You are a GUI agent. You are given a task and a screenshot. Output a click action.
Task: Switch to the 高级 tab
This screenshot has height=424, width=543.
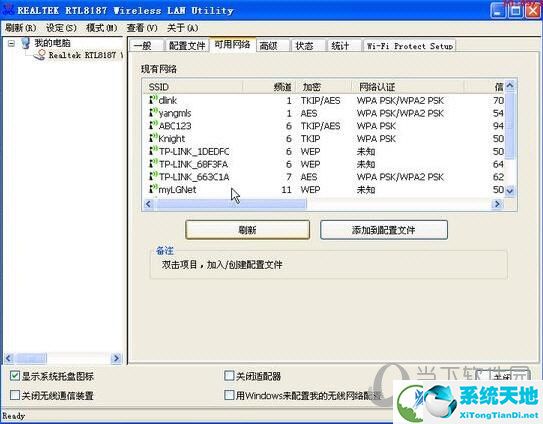(x=273, y=46)
